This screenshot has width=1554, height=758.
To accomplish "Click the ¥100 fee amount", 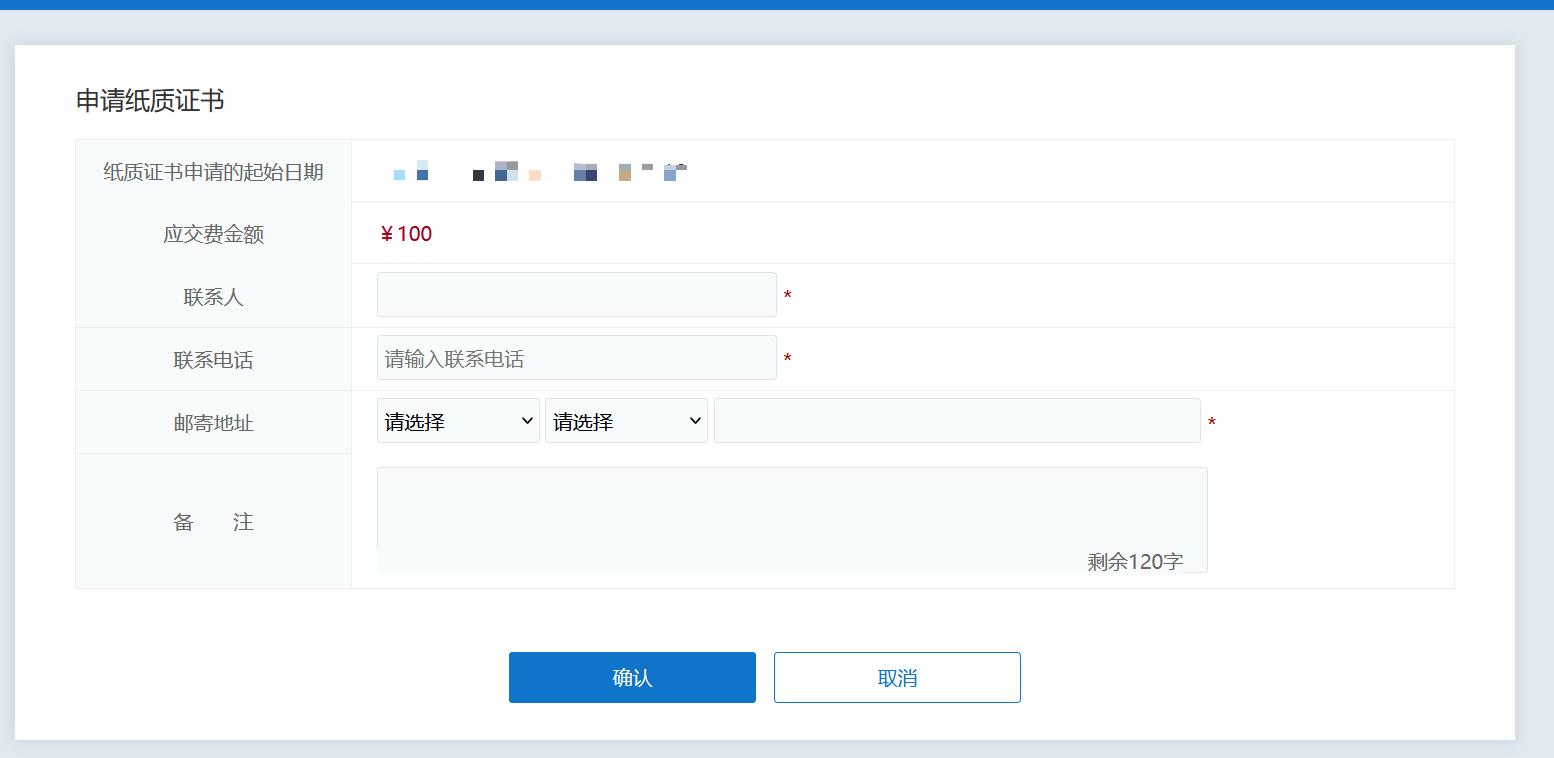I will pyautogui.click(x=406, y=234).
